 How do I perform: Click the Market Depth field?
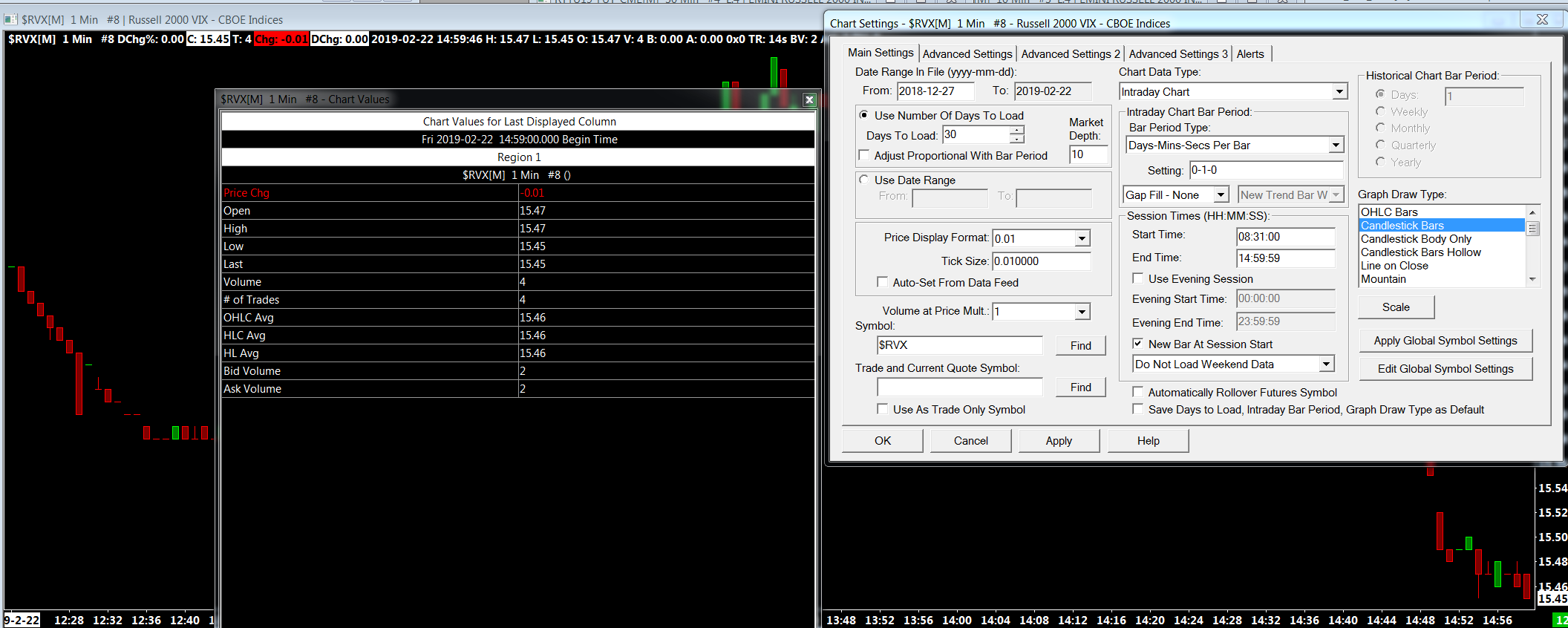click(1088, 154)
